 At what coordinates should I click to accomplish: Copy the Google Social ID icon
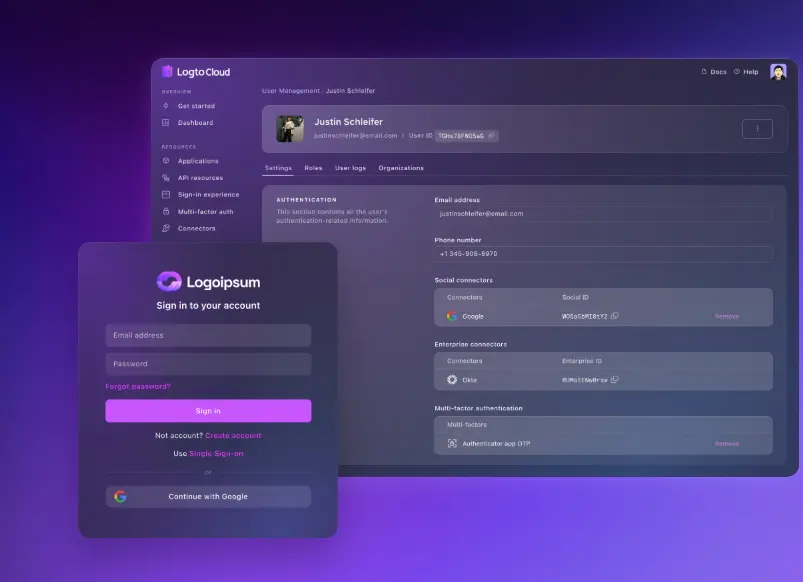coord(615,316)
